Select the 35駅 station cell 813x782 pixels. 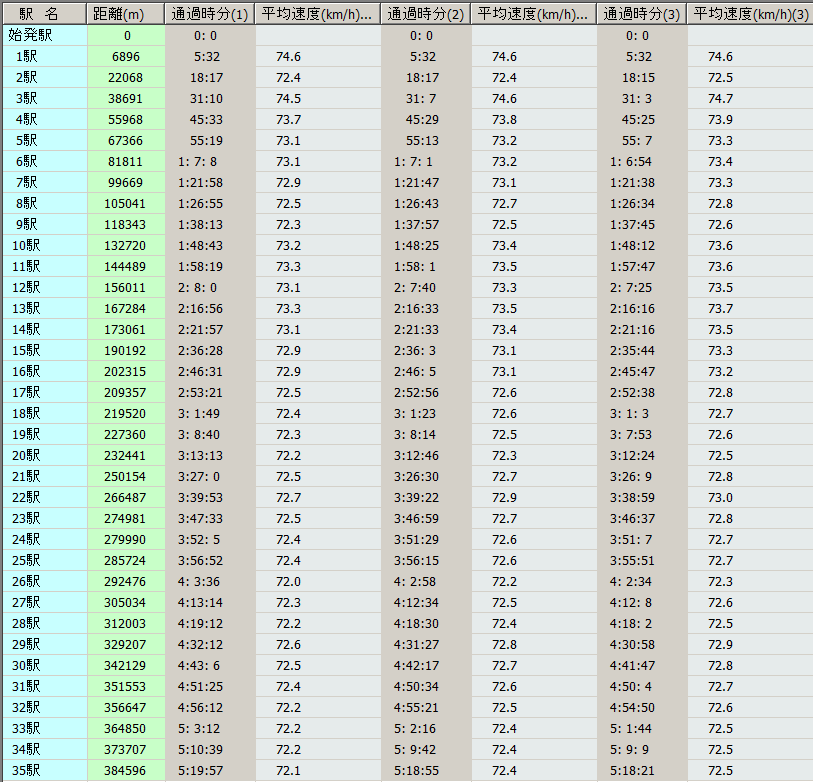coord(45,771)
